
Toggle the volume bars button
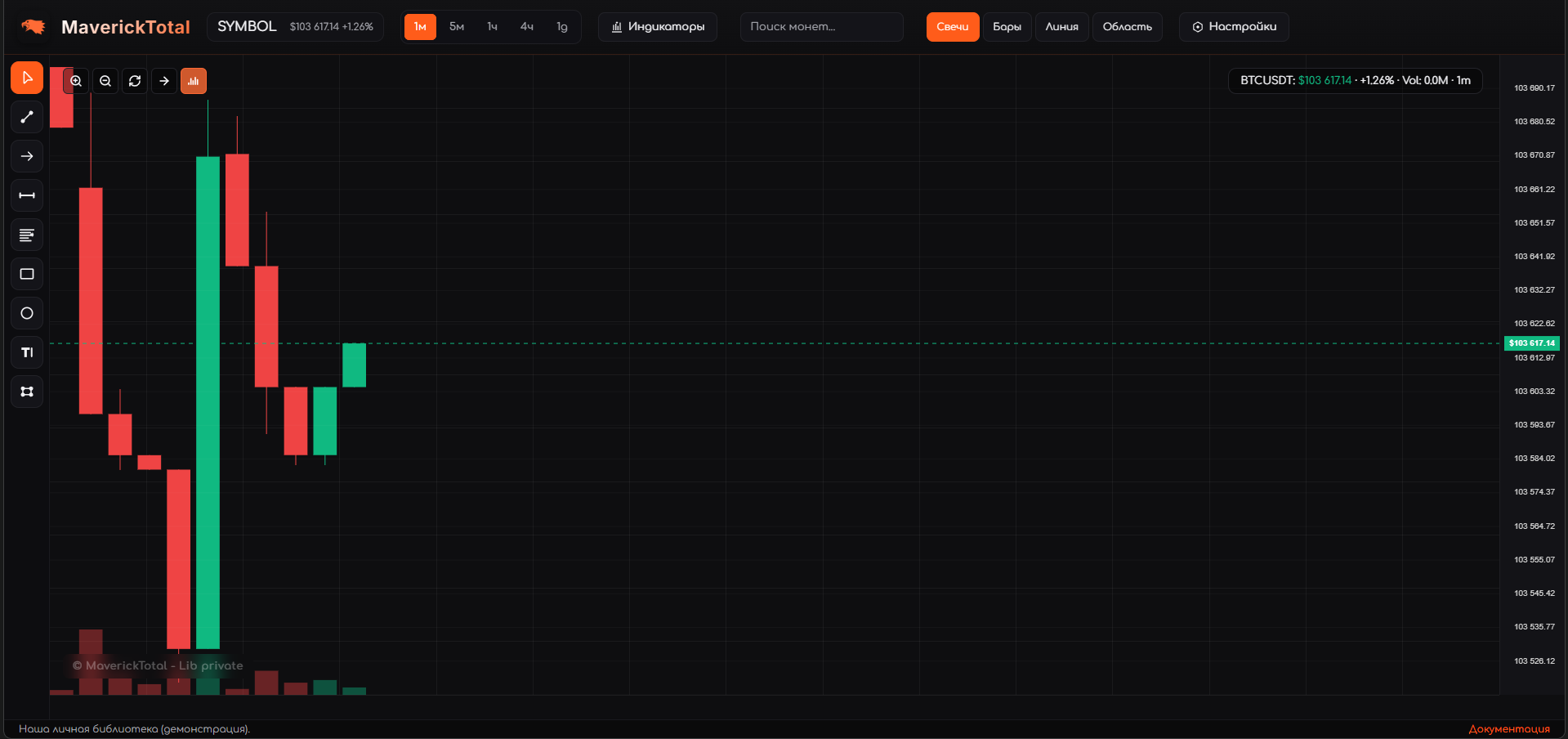coord(194,81)
